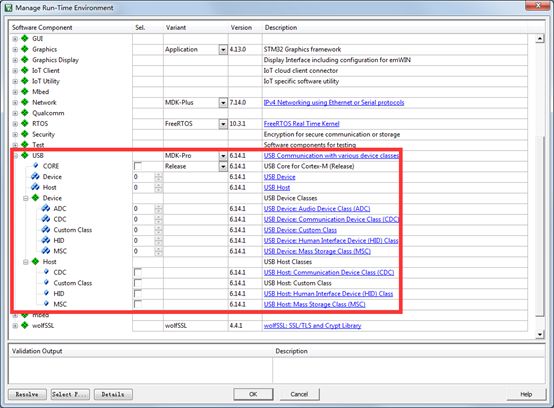Click the green diamond of USB Device classes group
This screenshot has width=554, height=408.
[x=35, y=197]
